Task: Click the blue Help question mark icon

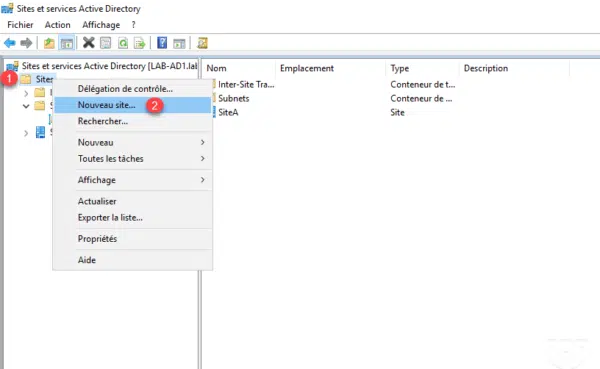Action: [162, 43]
